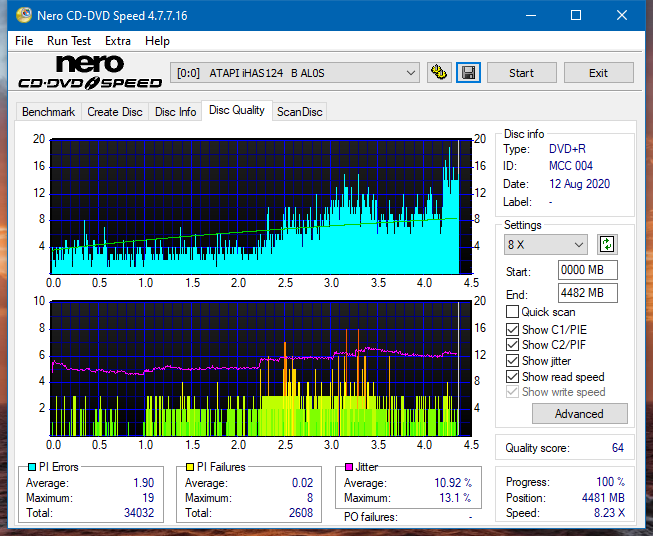The height and width of the screenshot is (536, 653).
Task: Click the PO failures label
Action: coord(371,517)
